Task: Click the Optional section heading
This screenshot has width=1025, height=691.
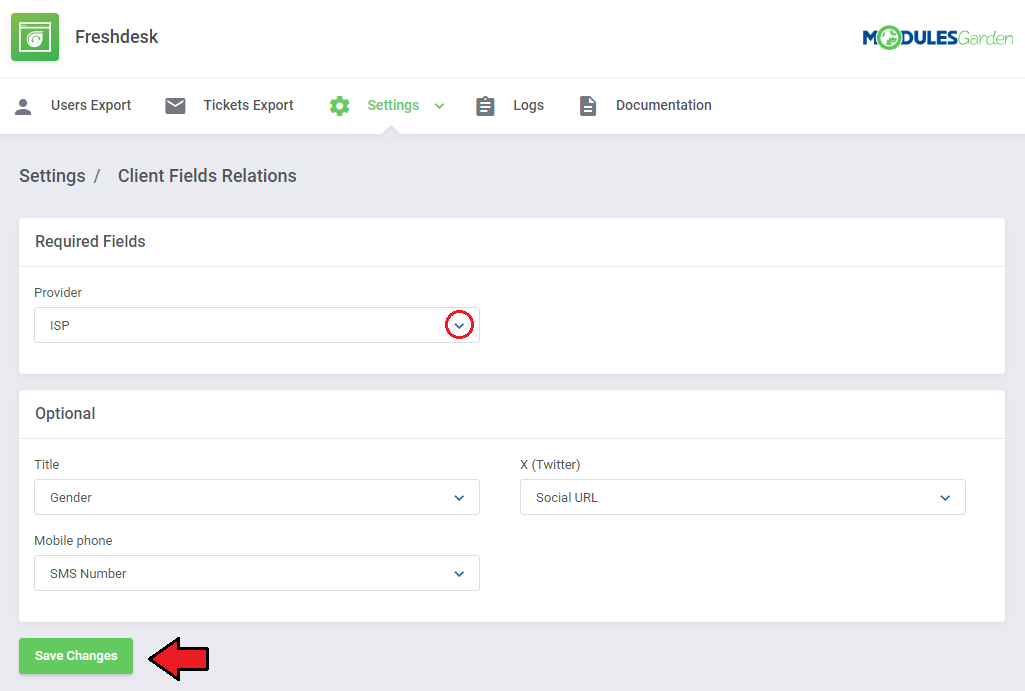Action: [x=65, y=413]
